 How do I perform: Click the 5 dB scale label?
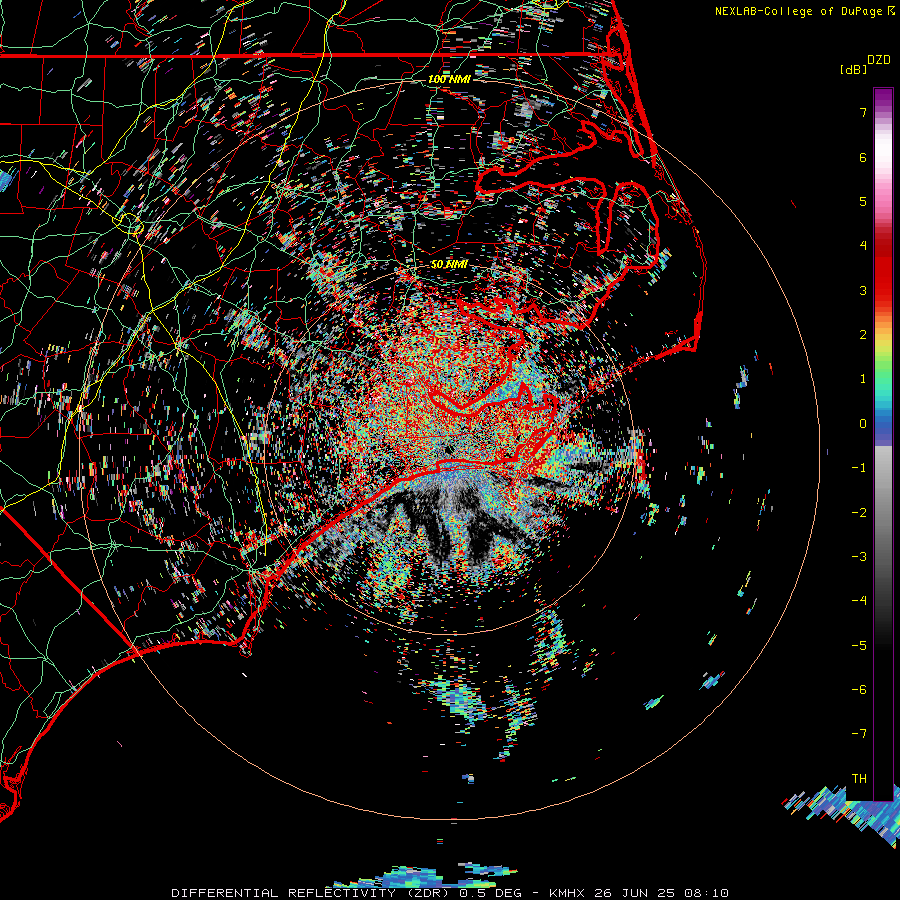(863, 201)
